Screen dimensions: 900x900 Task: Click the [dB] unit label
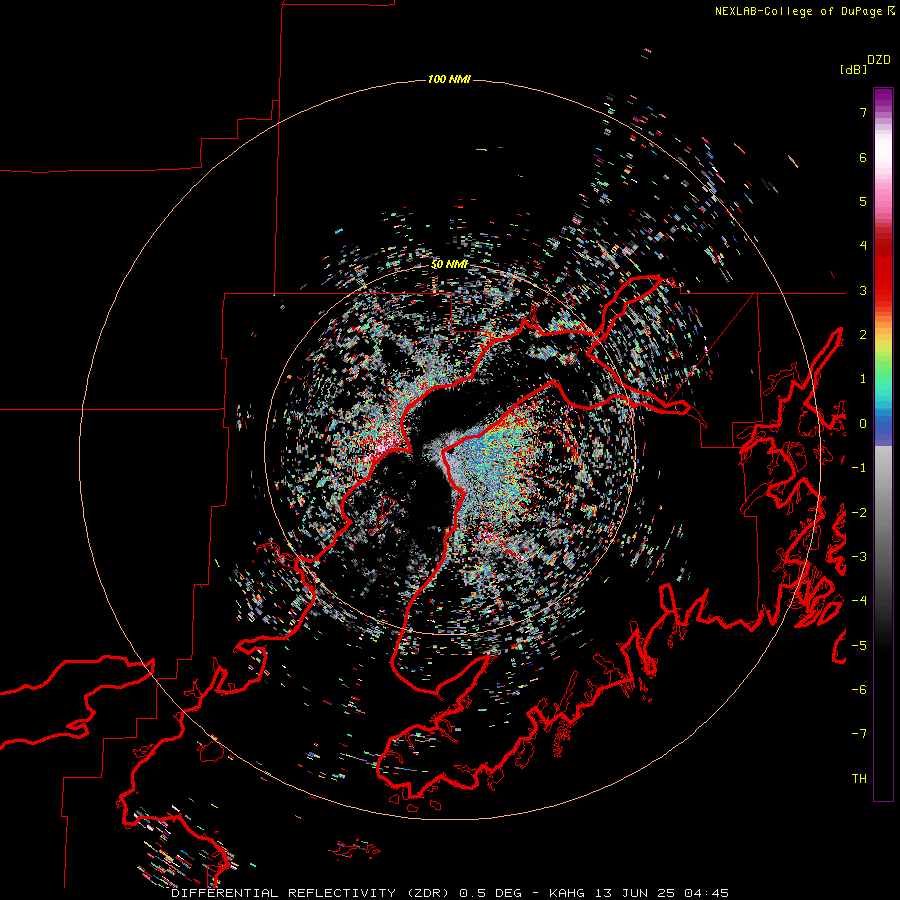853,69
